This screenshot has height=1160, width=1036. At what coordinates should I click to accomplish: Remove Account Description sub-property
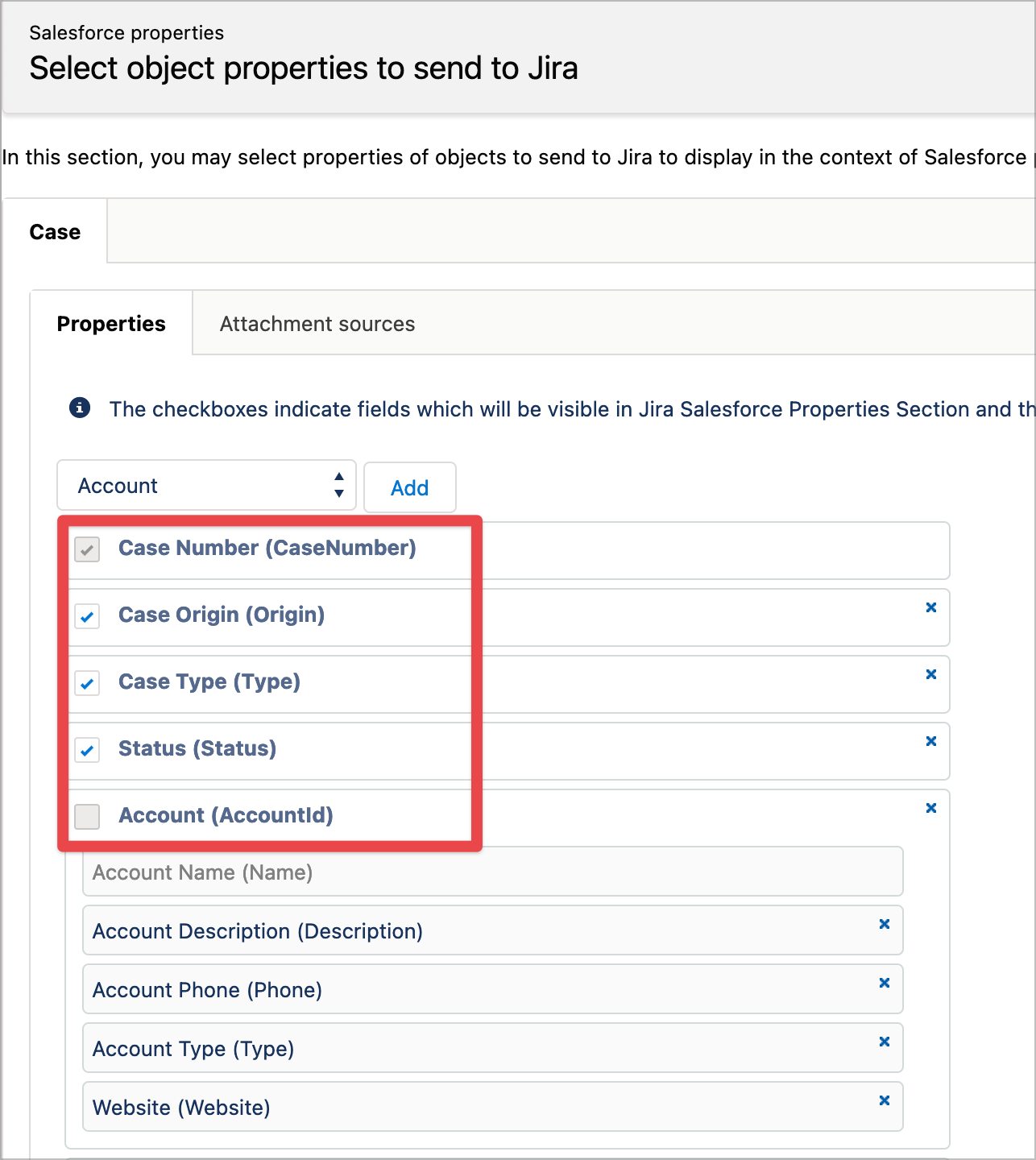coord(884,924)
